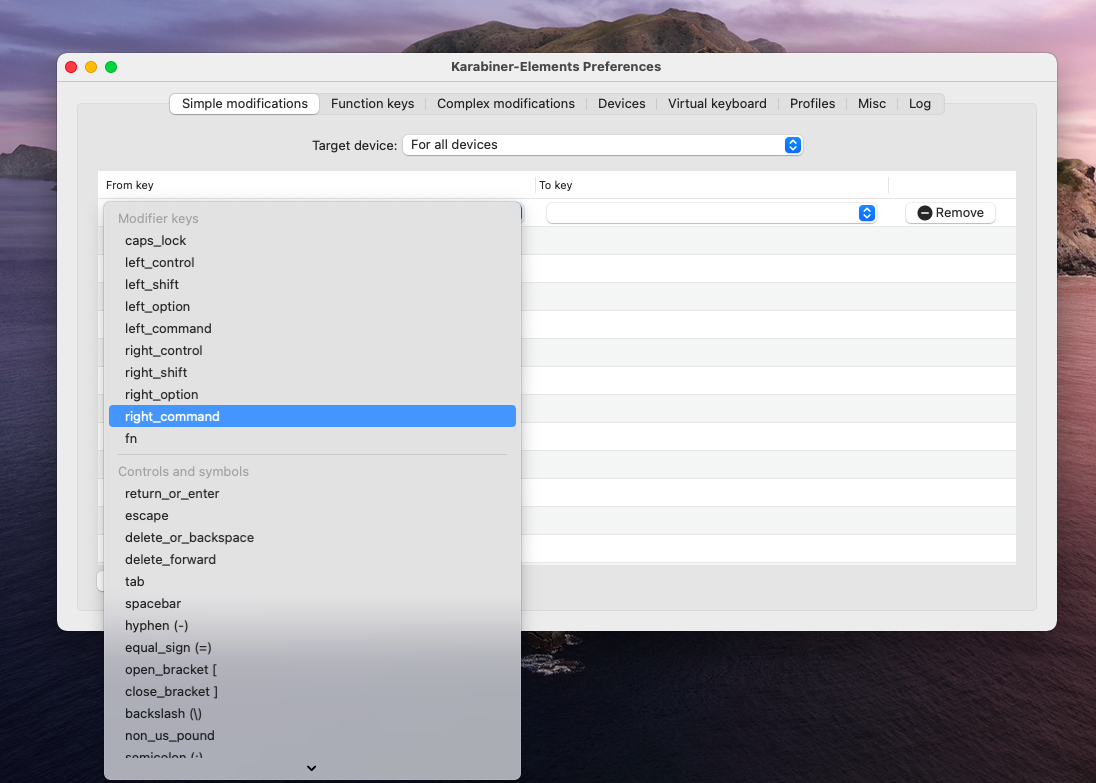Minimize the Preferences window with yellow button

click(91, 67)
